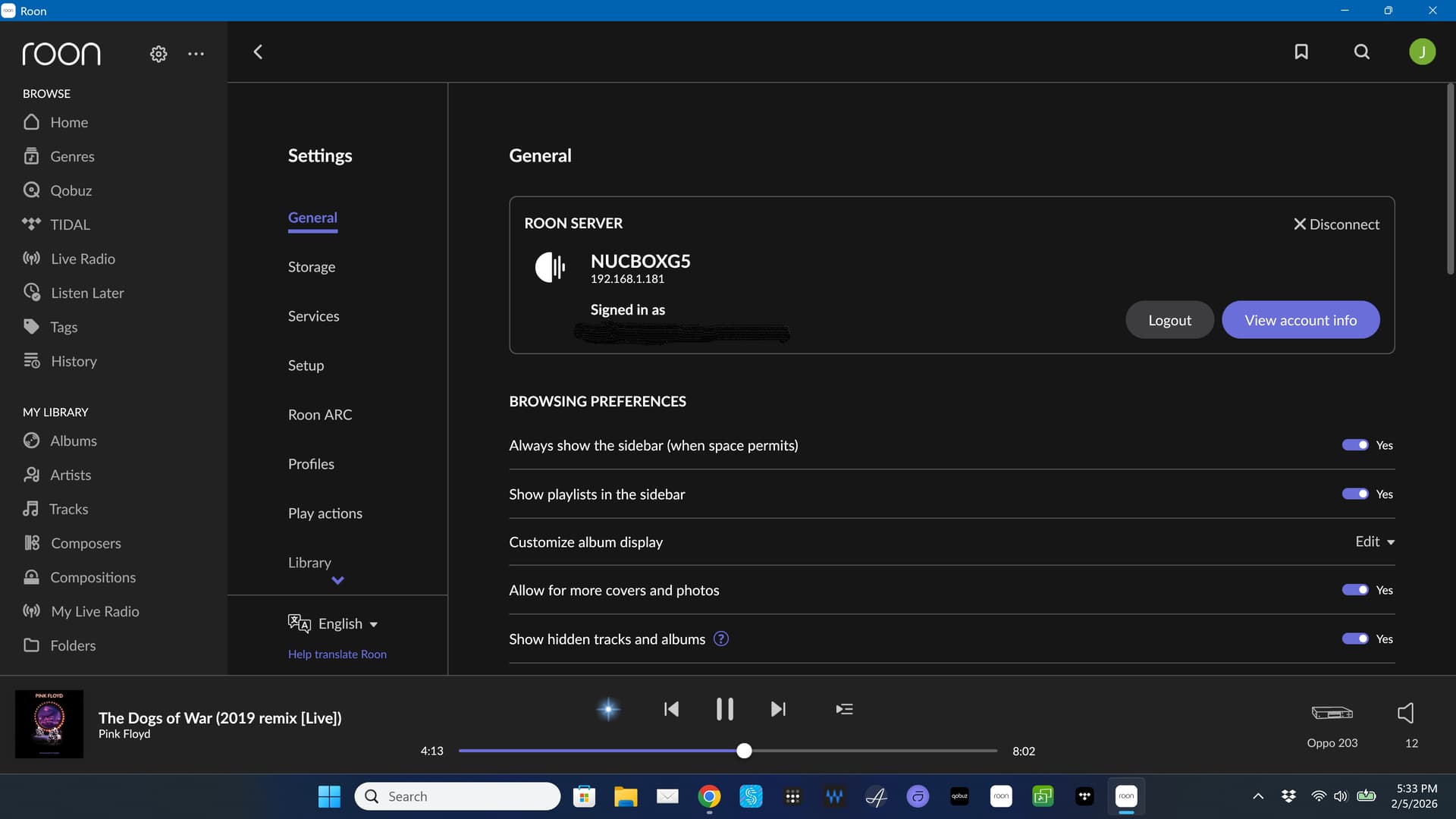1456x819 pixels.
Task: Open the English language dropdown
Action: [347, 623]
